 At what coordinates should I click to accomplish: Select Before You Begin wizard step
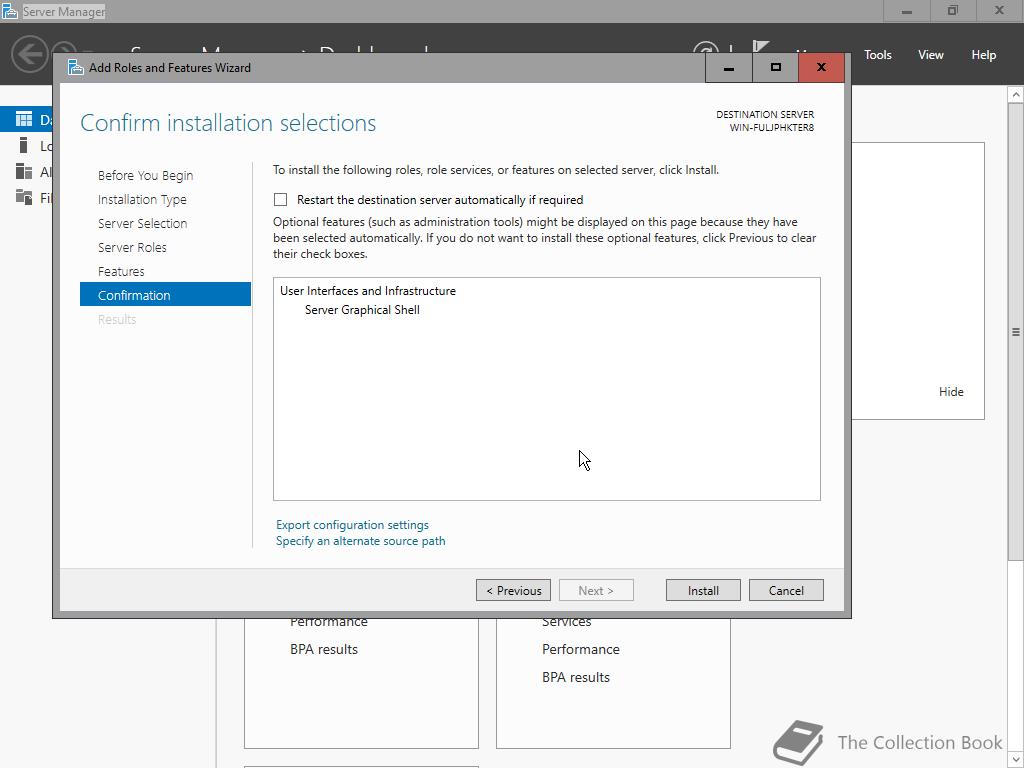point(146,176)
